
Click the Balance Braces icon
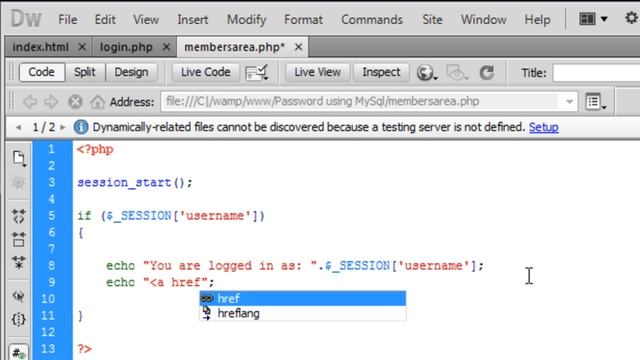click(x=18, y=319)
